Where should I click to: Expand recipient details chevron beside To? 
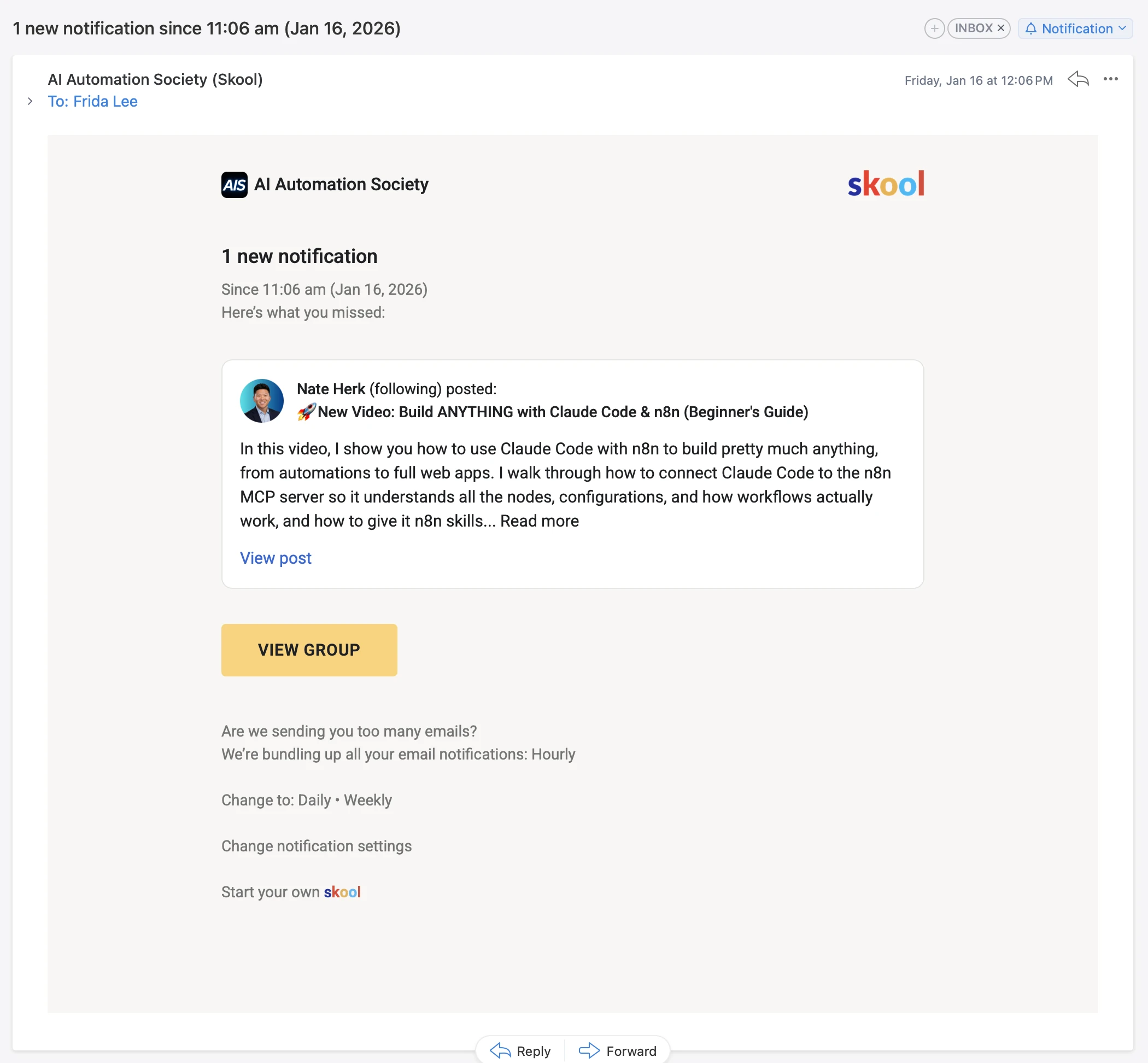(x=30, y=101)
